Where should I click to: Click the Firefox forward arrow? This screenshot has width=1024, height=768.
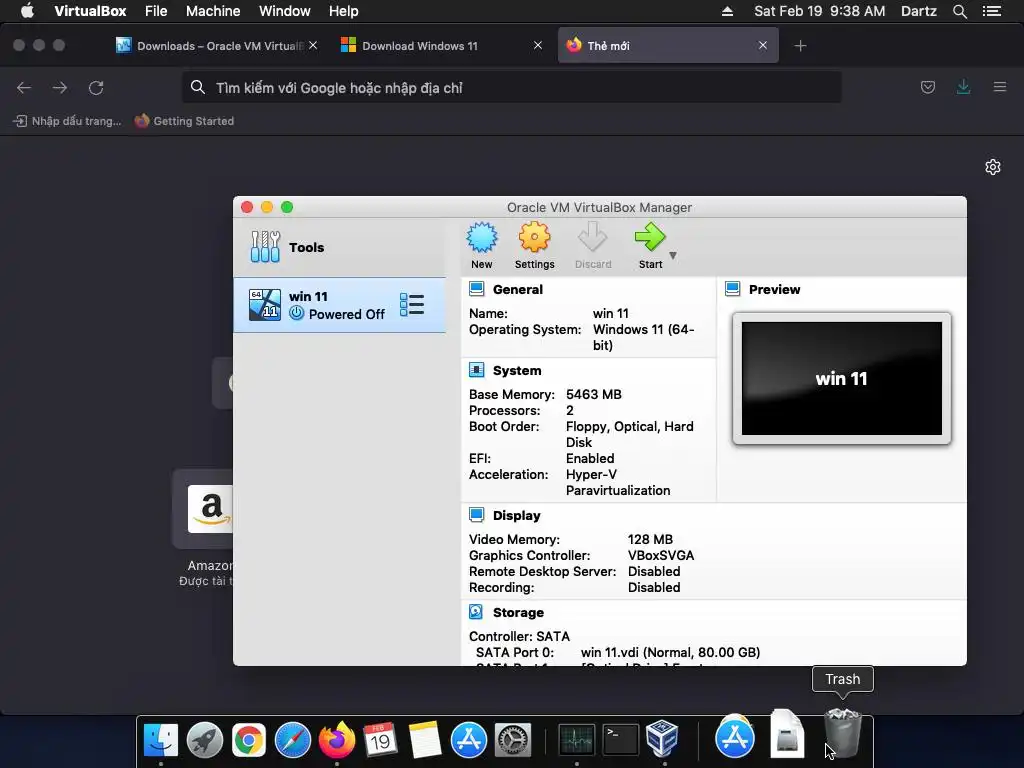point(60,88)
